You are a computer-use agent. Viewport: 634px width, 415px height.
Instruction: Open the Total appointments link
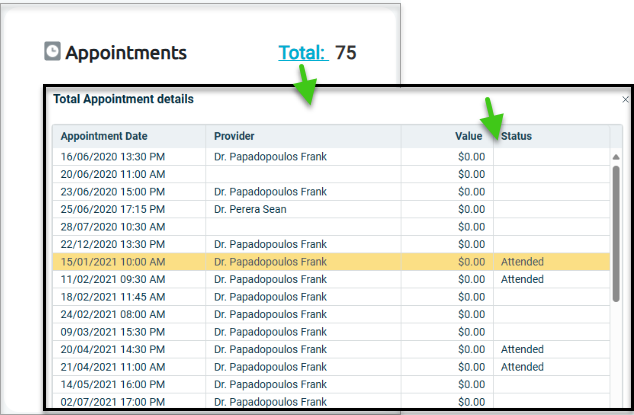[x=303, y=53]
